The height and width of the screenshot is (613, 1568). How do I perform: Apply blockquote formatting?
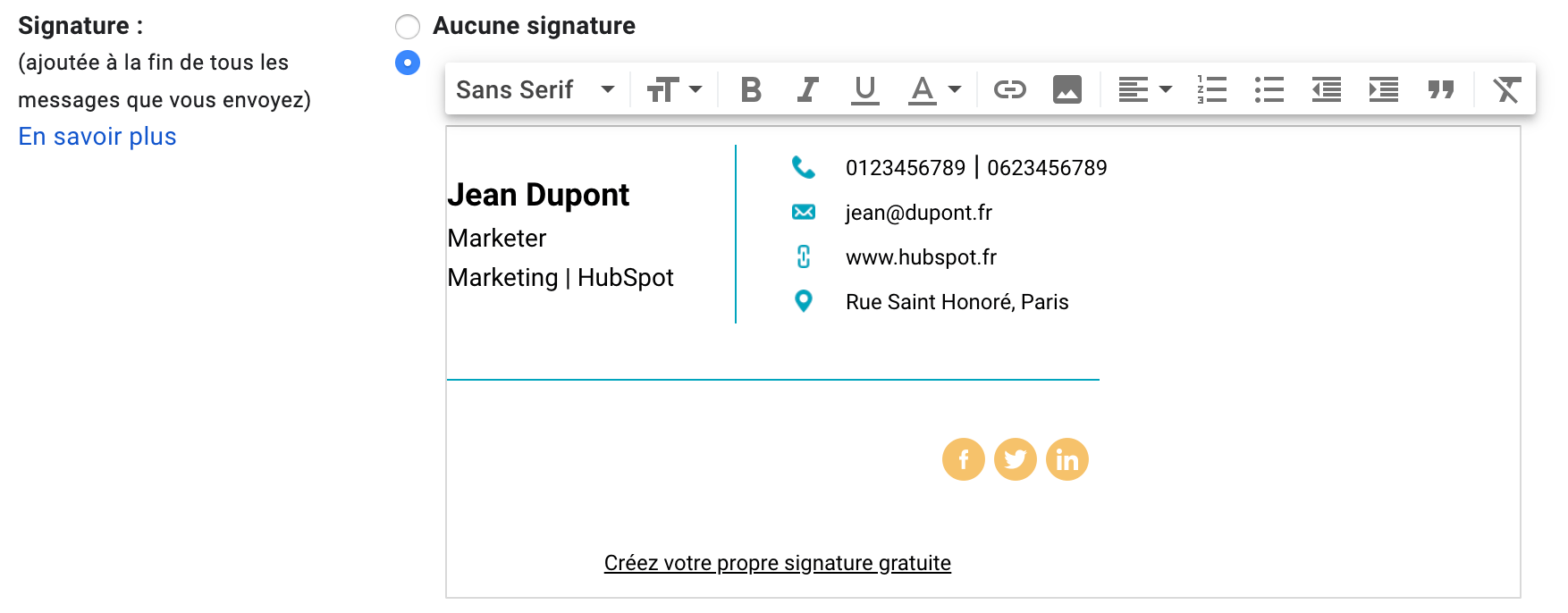(x=1441, y=89)
